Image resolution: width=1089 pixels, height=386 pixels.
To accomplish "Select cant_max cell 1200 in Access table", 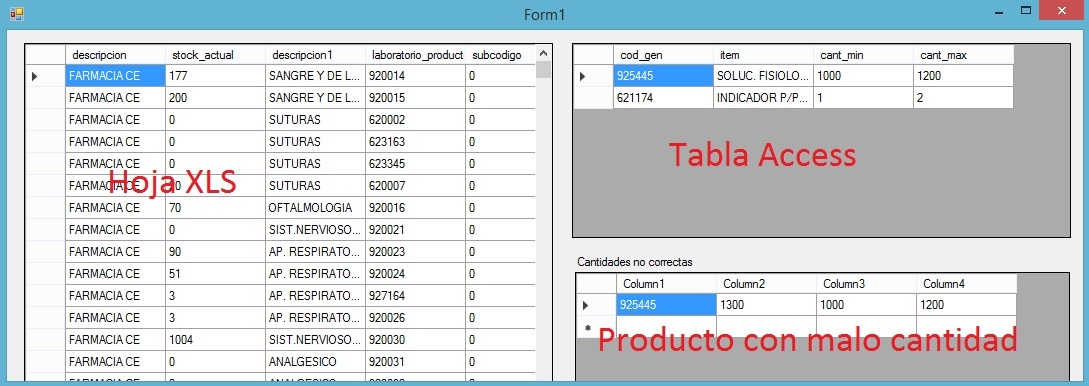I will coord(963,76).
